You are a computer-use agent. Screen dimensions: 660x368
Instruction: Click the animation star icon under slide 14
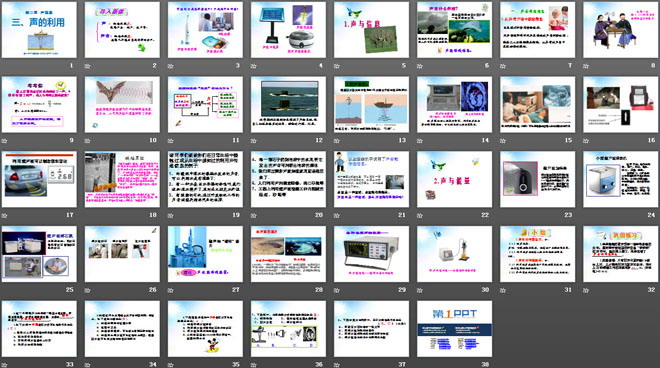click(420, 141)
